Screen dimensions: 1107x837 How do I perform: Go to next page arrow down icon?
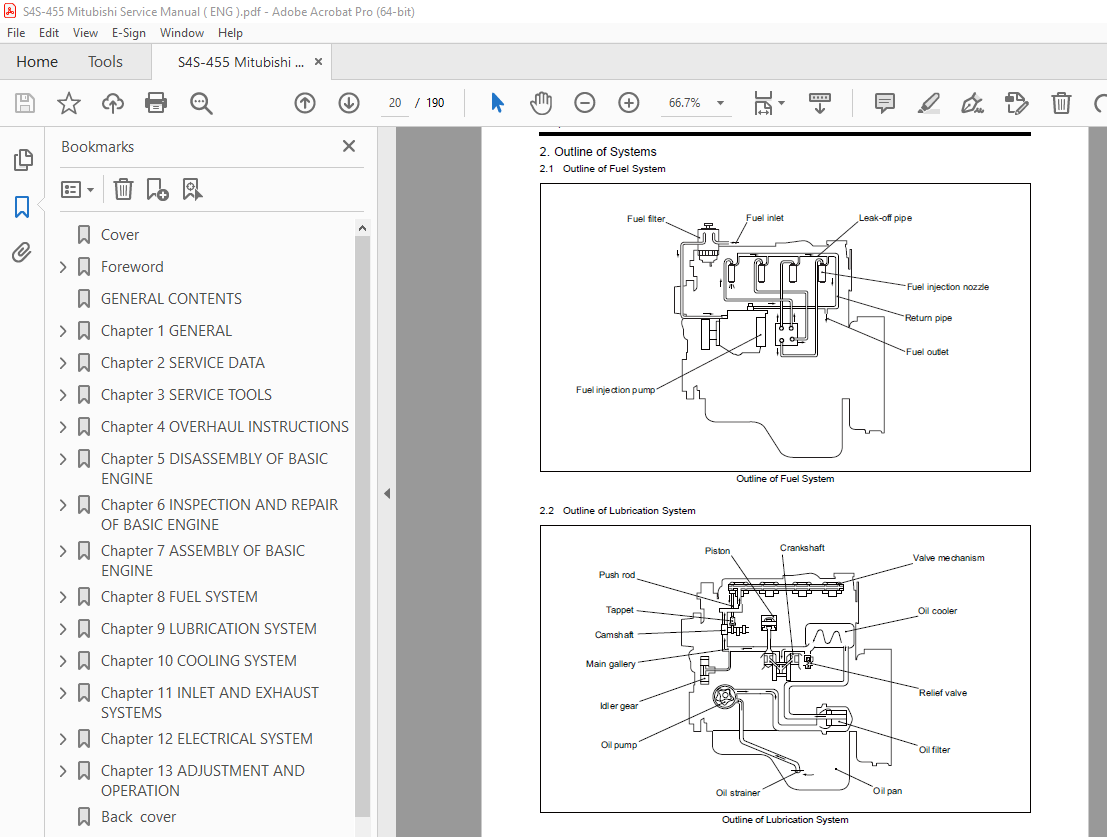pos(349,103)
